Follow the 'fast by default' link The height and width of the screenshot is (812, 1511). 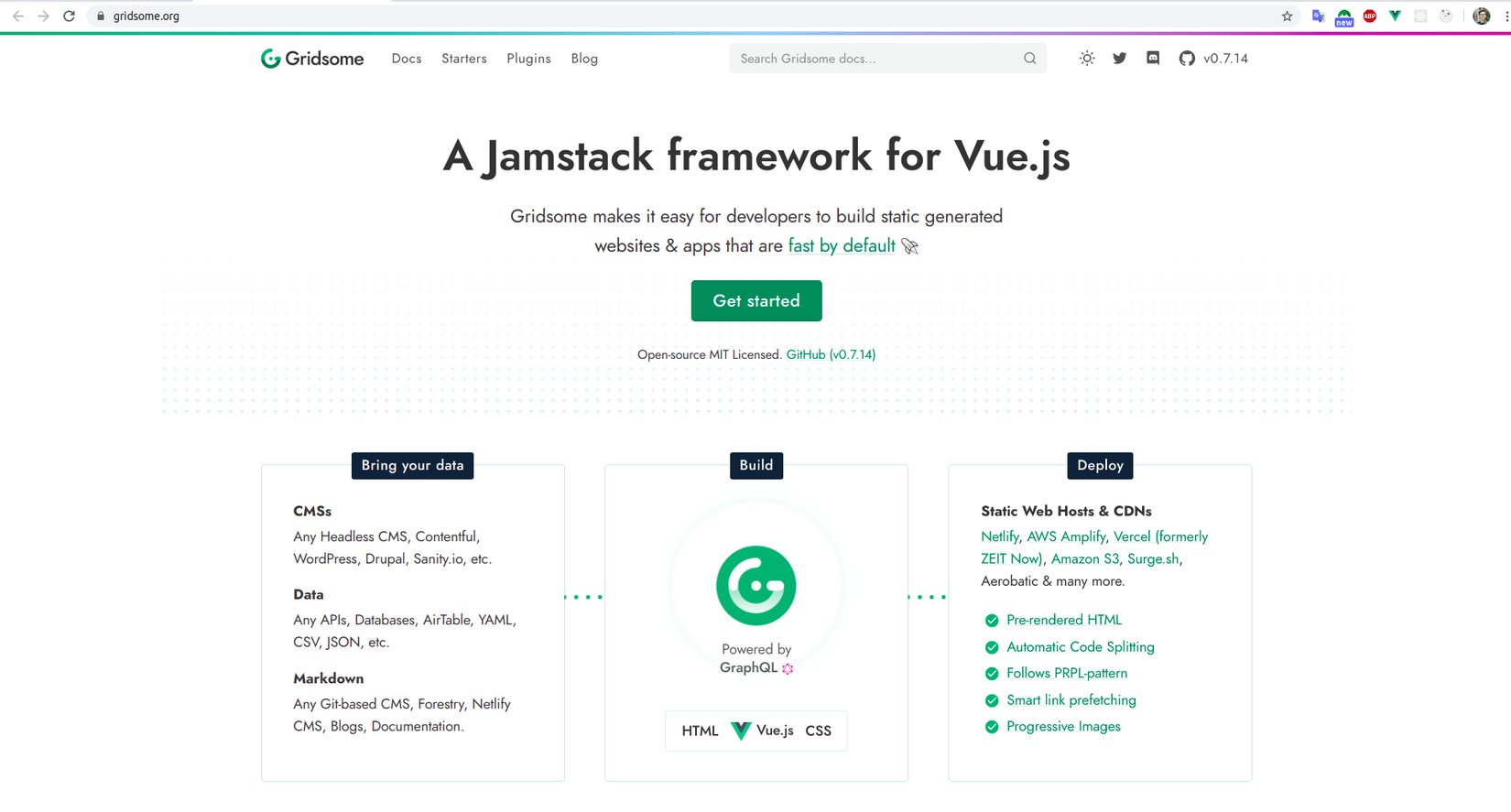pyautogui.click(x=842, y=246)
